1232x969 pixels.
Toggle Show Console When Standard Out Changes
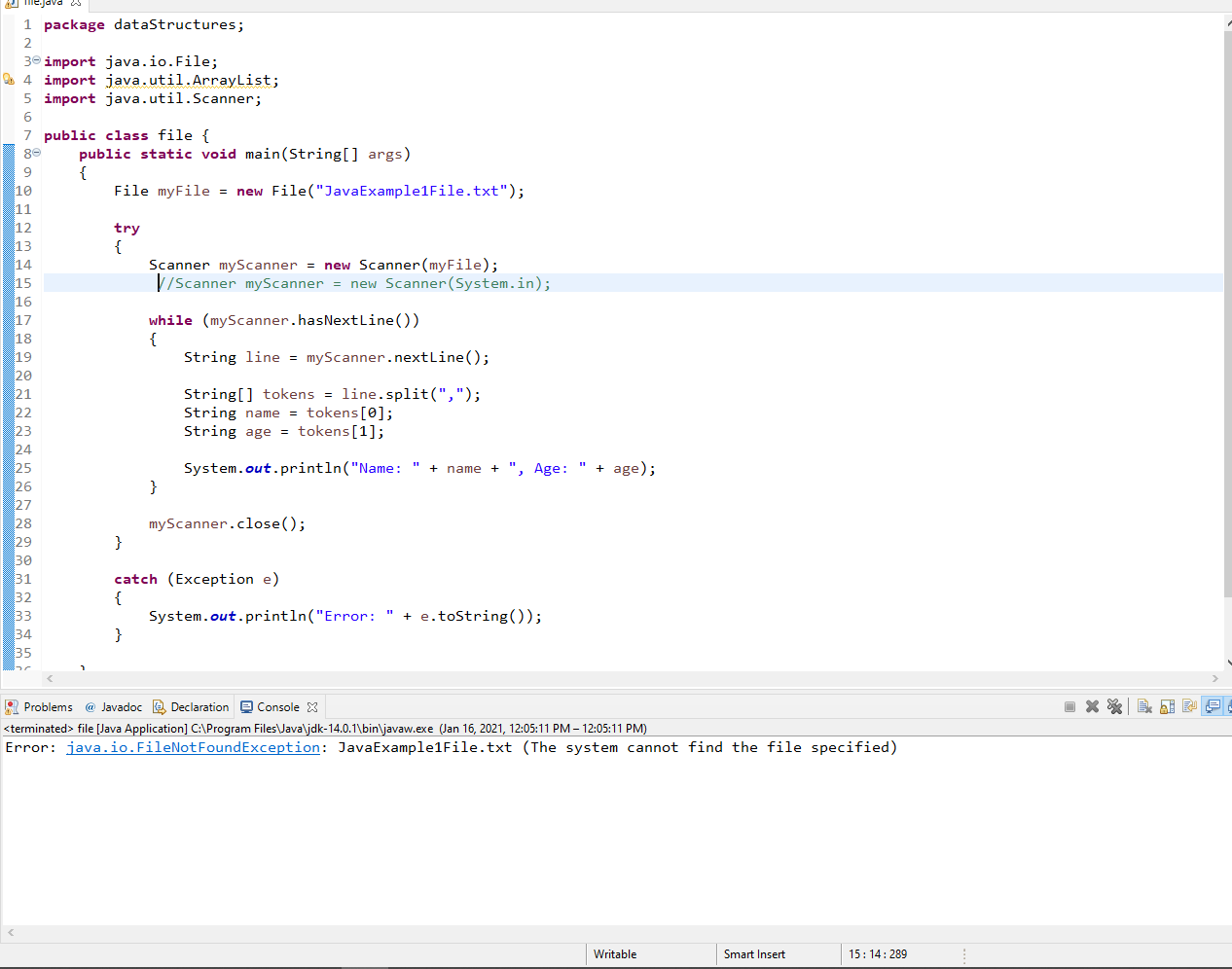click(x=1213, y=707)
